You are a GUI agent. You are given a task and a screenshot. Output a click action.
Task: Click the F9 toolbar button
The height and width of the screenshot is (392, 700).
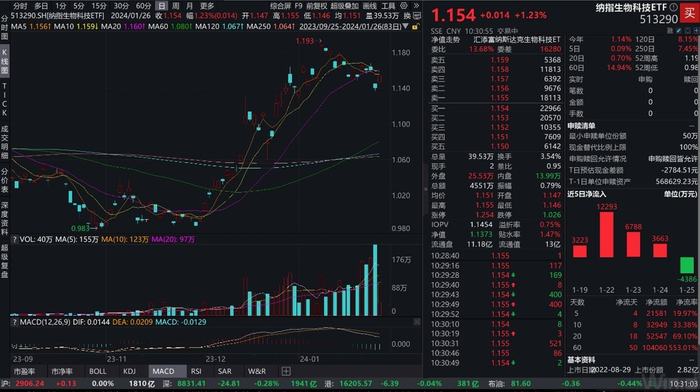tap(298, 6)
